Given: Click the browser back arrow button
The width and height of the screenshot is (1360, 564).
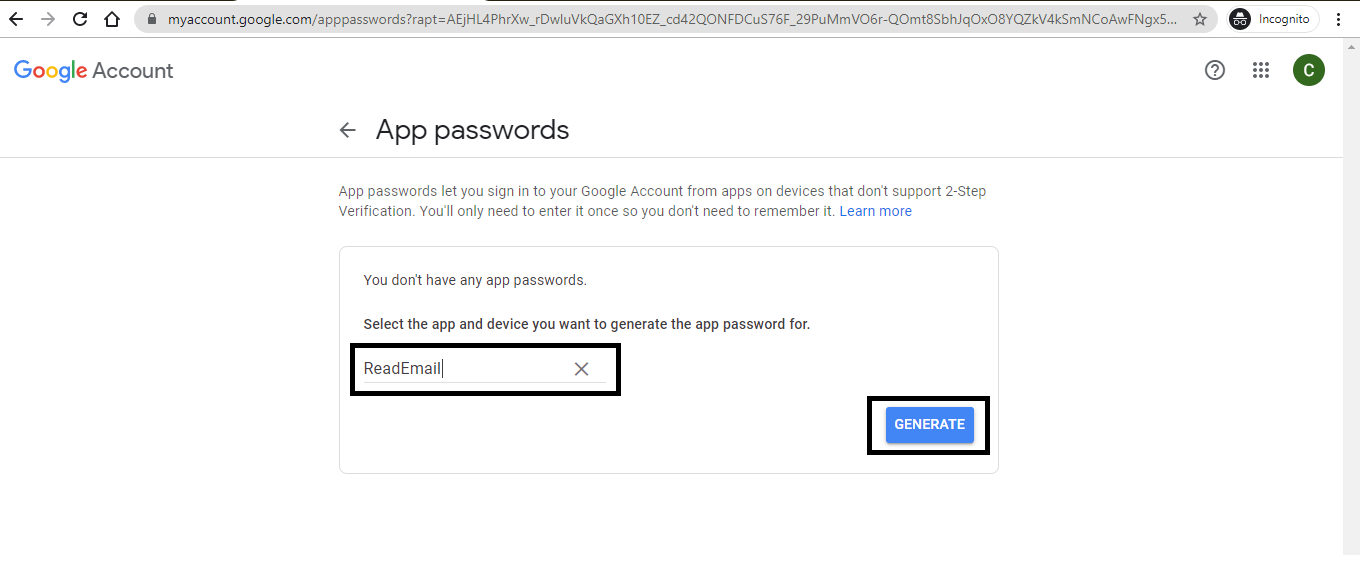Looking at the screenshot, I should [x=16, y=19].
